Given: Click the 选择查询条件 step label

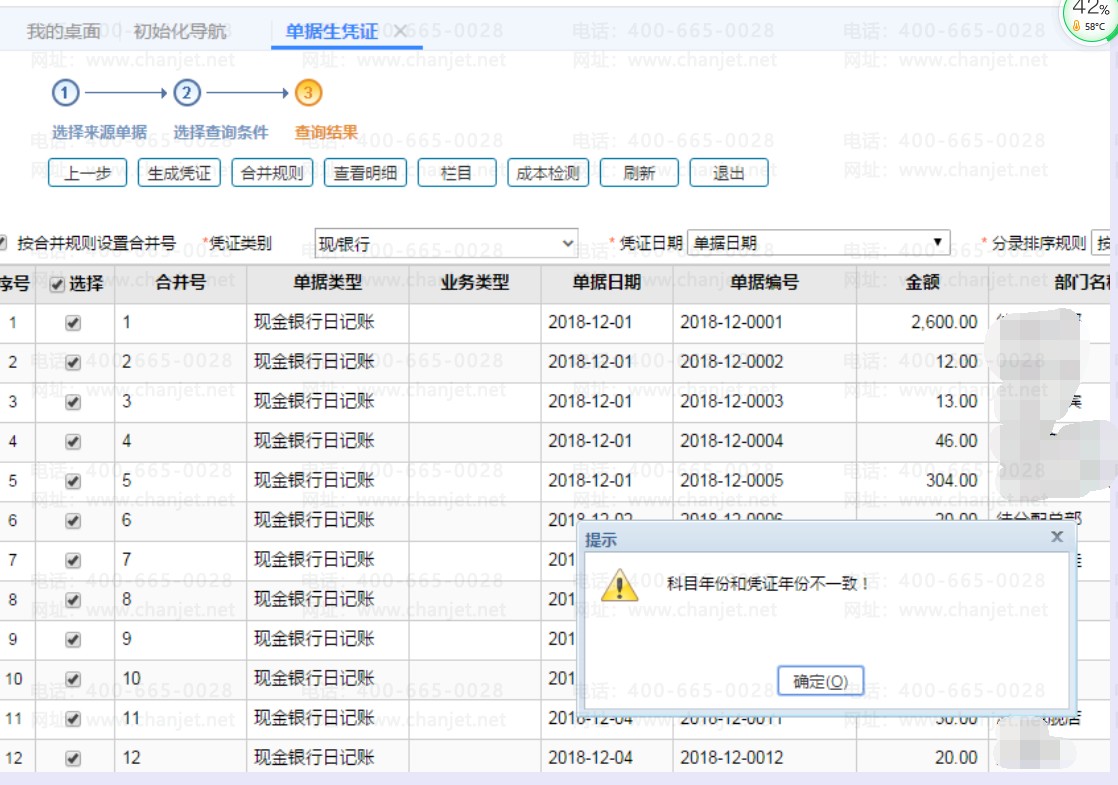Looking at the screenshot, I should pyautogui.click(x=221, y=133).
